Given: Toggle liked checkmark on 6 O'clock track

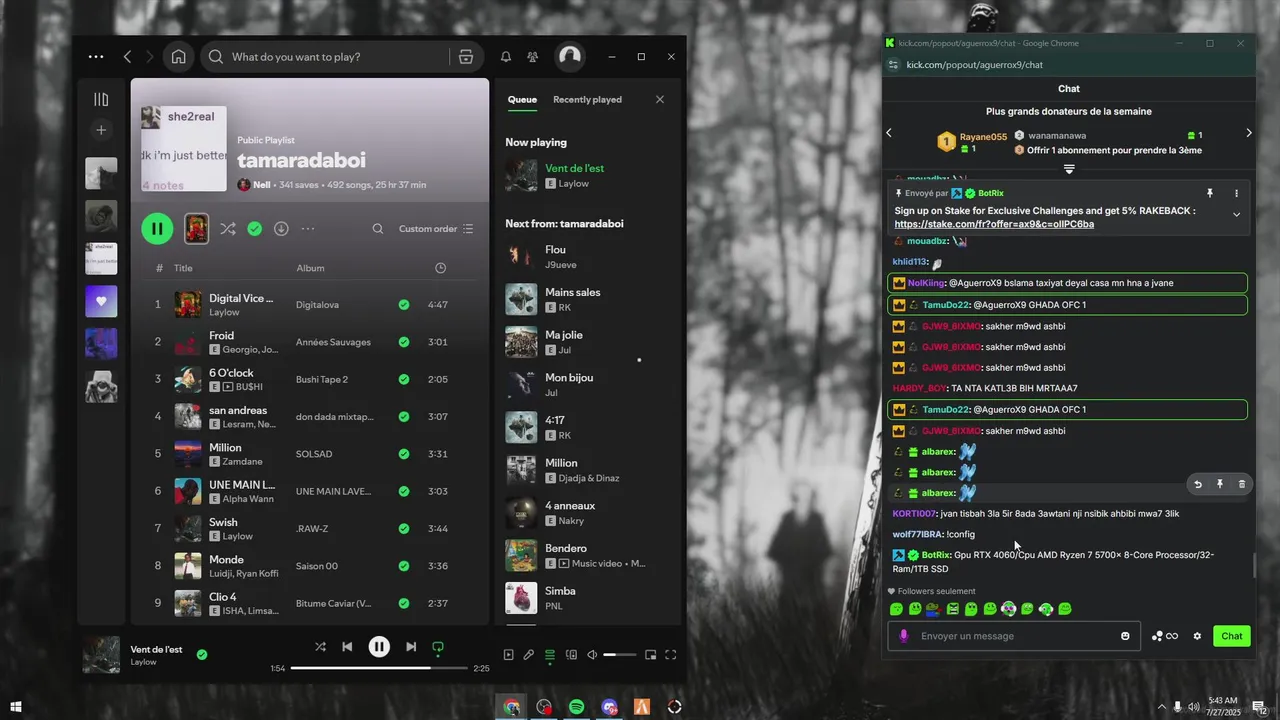Looking at the screenshot, I should (404, 380).
